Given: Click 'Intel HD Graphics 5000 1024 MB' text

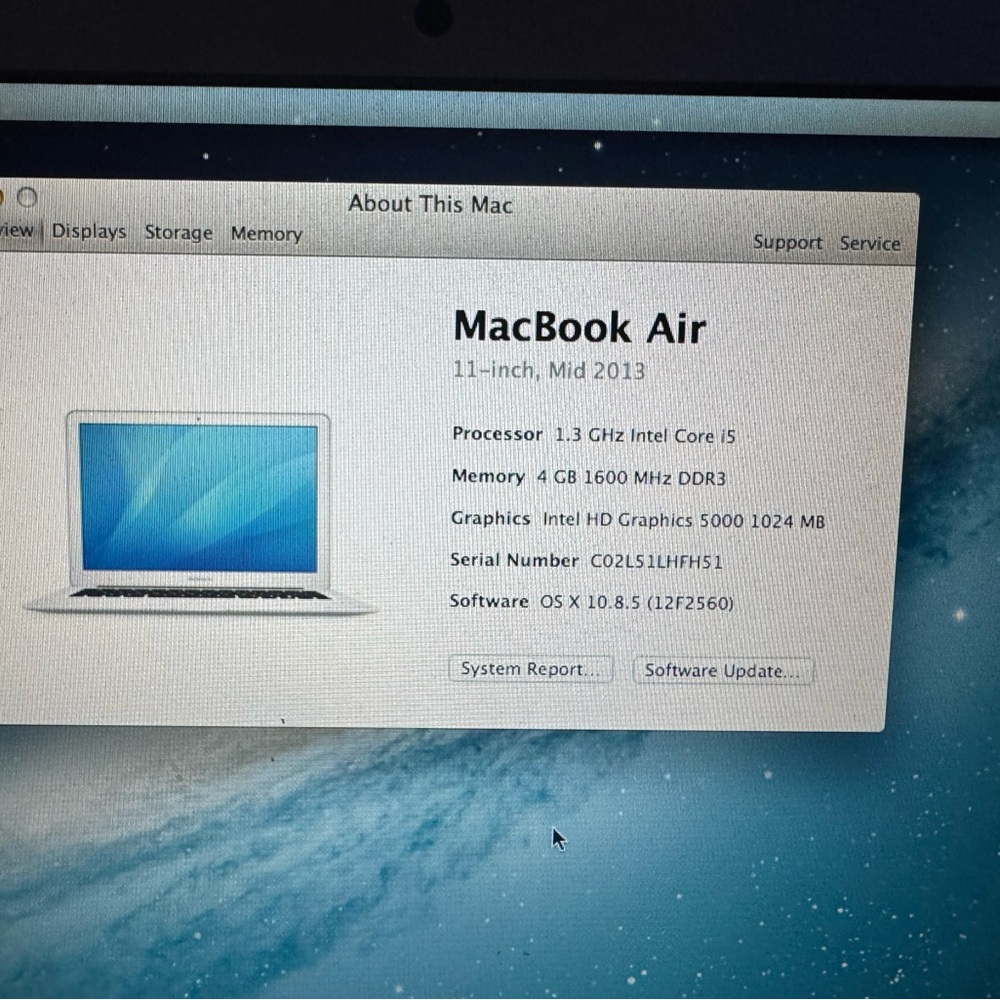Looking at the screenshot, I should click(684, 520).
